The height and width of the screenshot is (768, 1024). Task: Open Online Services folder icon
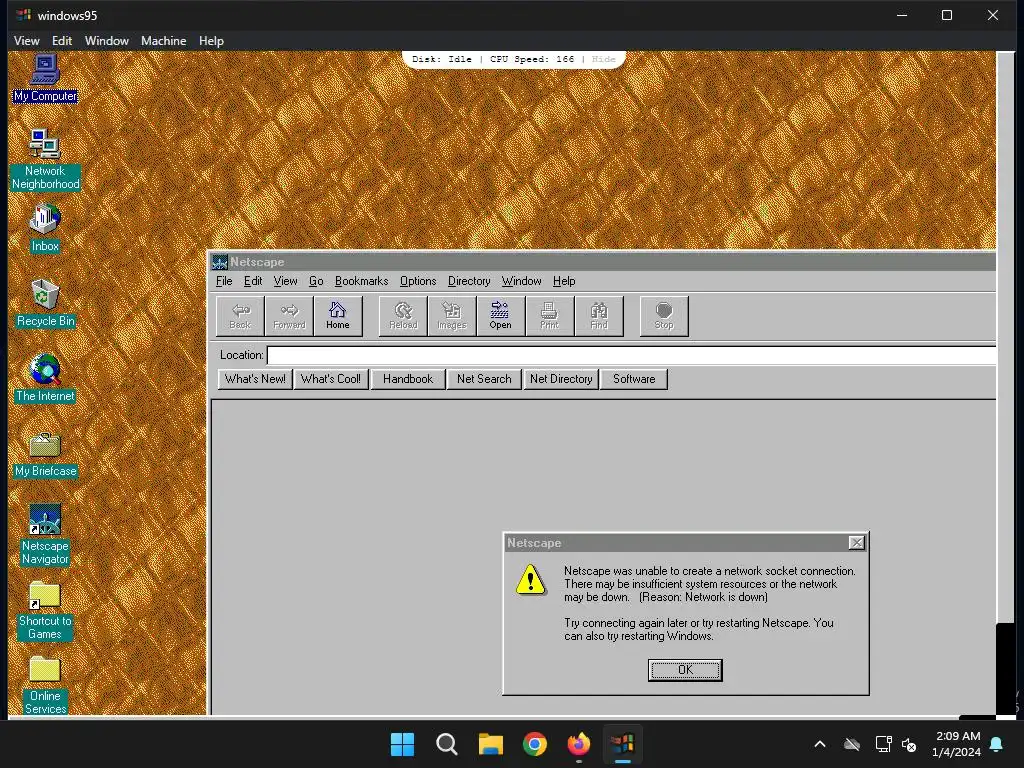45,684
